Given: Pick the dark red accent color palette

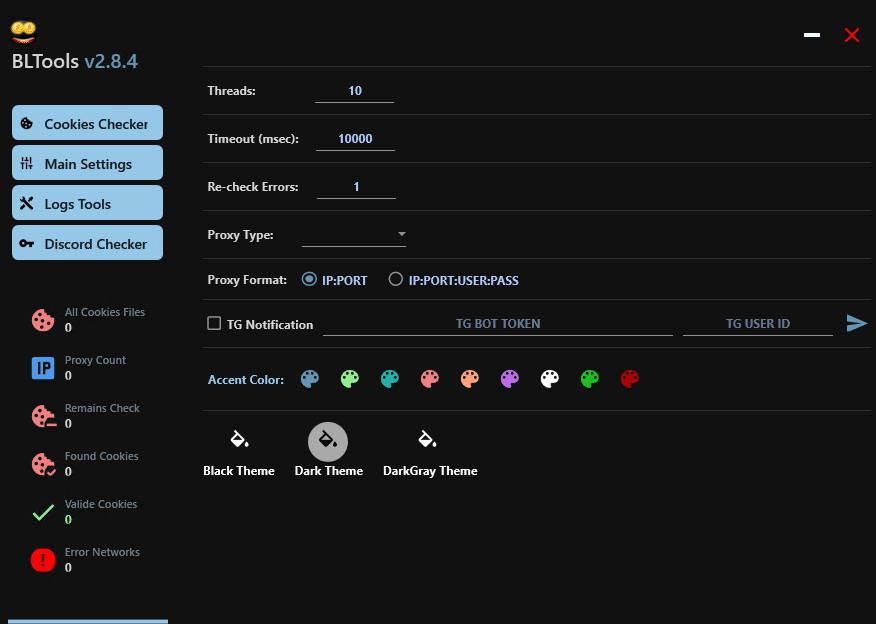Looking at the screenshot, I should coord(630,379).
